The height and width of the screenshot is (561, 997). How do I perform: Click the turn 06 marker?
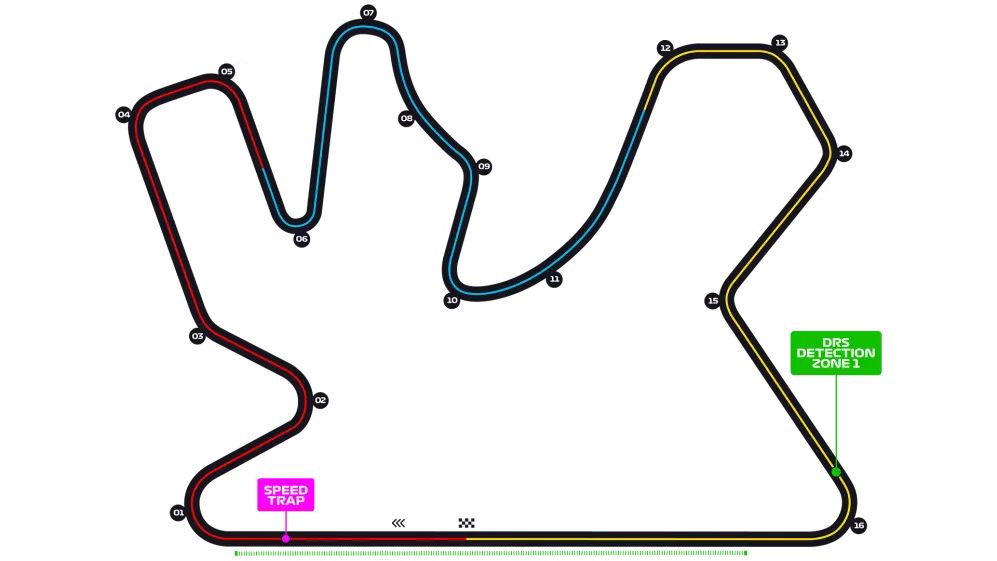tap(301, 239)
